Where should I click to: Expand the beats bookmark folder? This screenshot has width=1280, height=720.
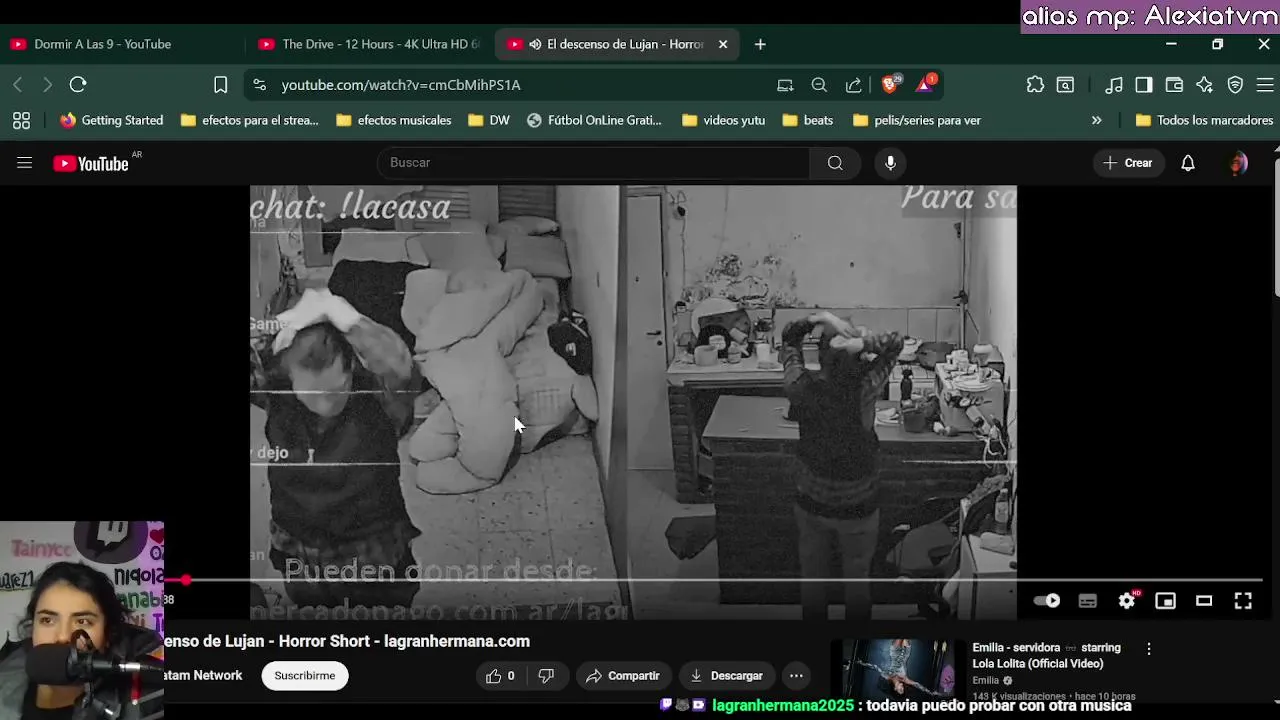808,120
